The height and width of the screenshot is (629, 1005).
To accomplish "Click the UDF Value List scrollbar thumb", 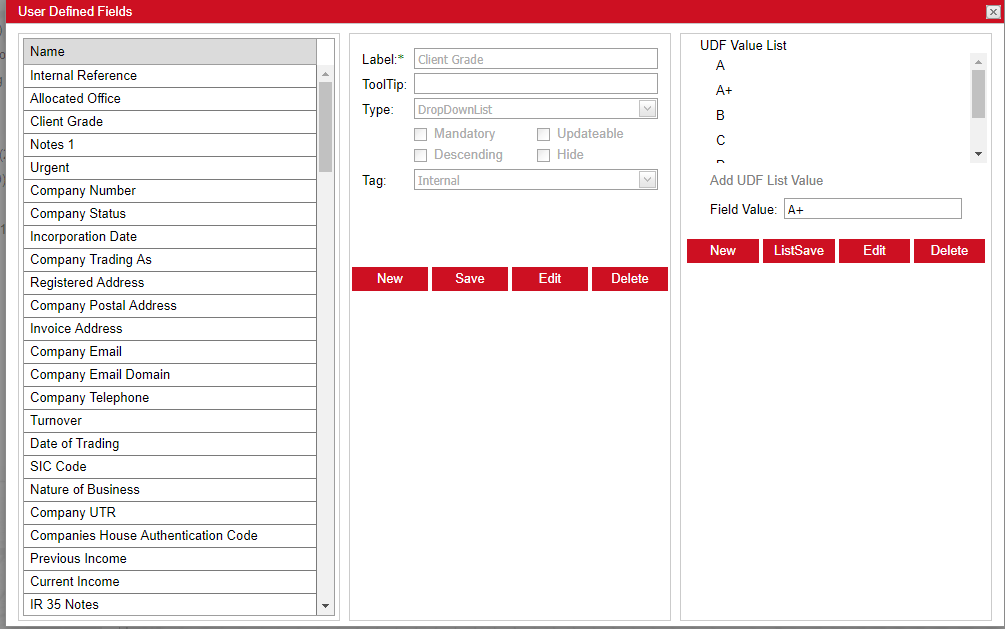I will click(978, 94).
